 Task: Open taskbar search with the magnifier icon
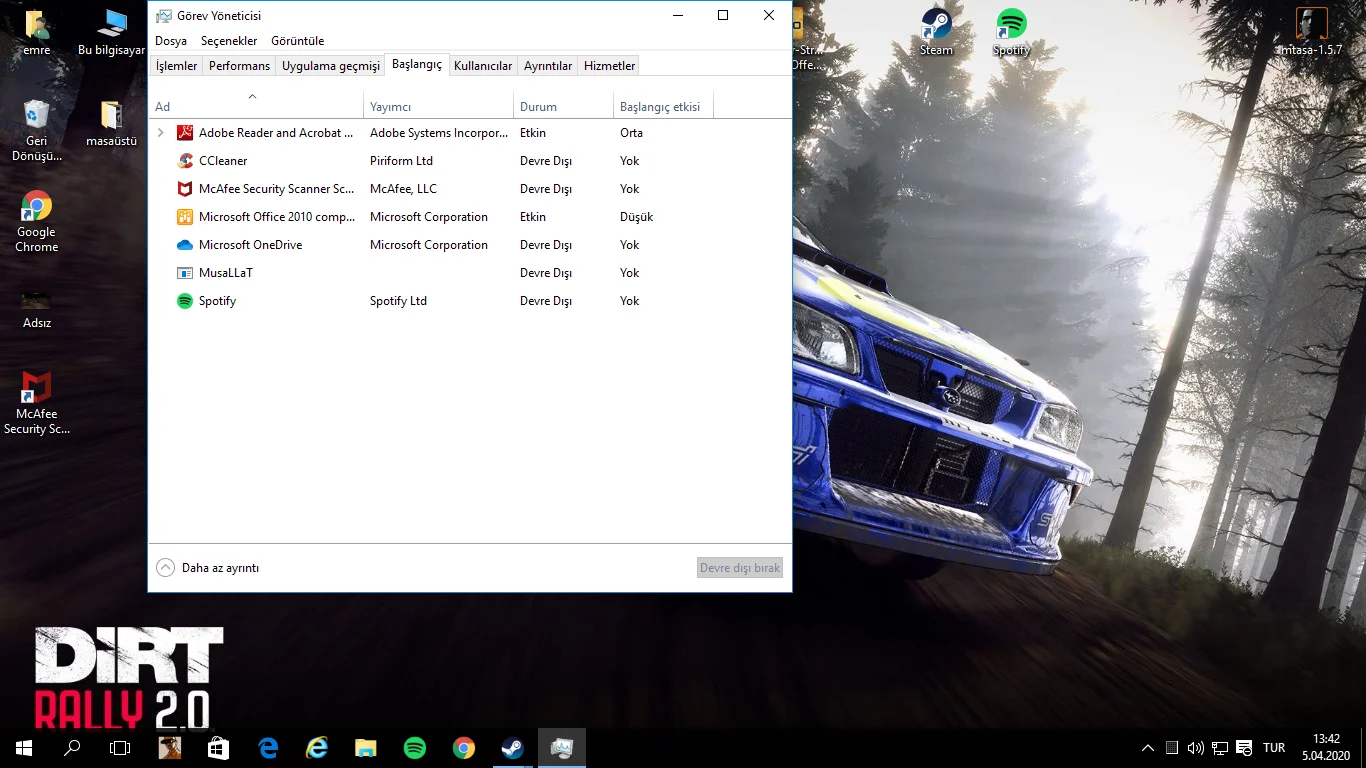(x=72, y=748)
